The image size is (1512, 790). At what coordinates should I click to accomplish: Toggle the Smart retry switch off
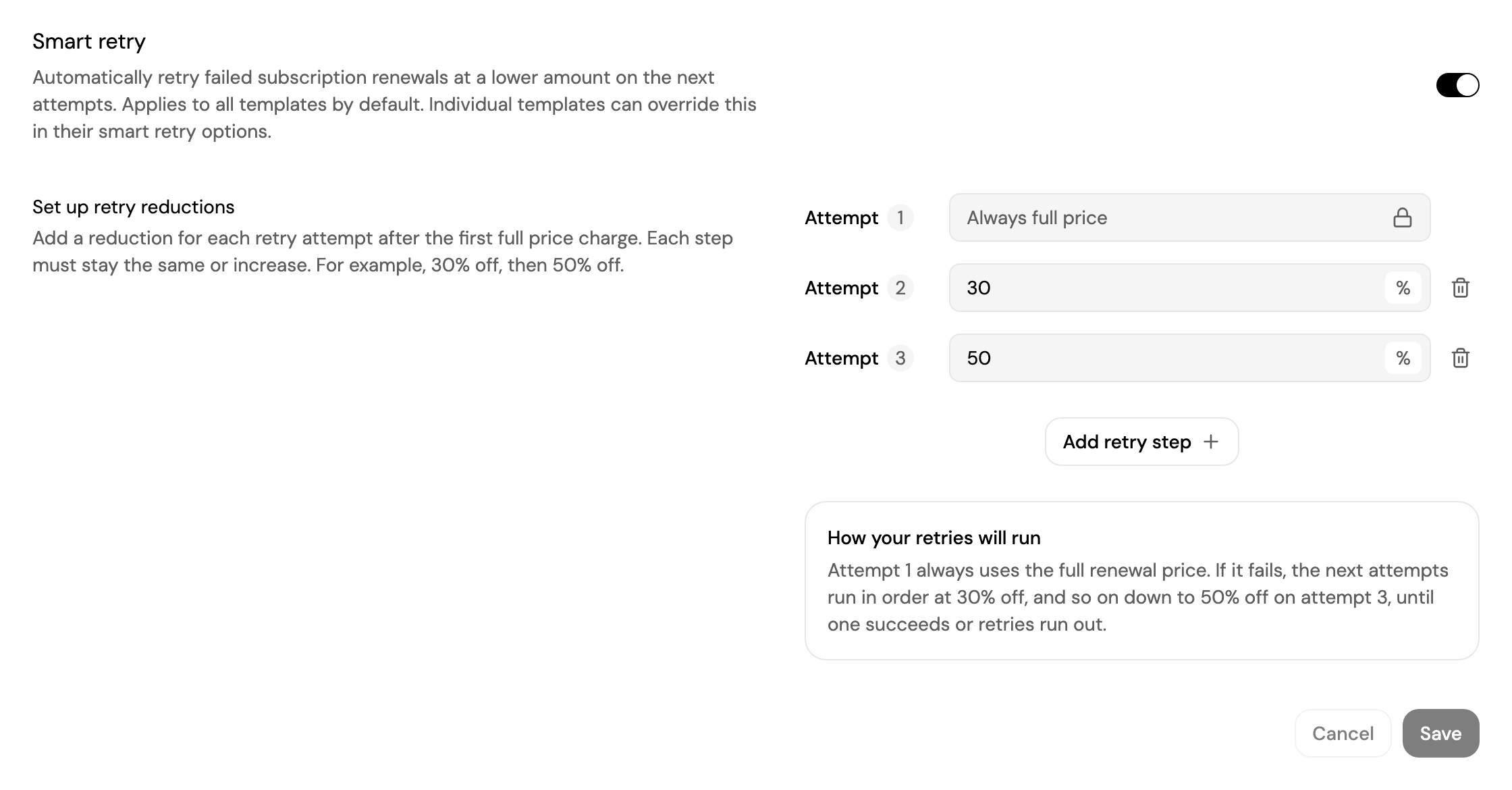tap(1457, 85)
